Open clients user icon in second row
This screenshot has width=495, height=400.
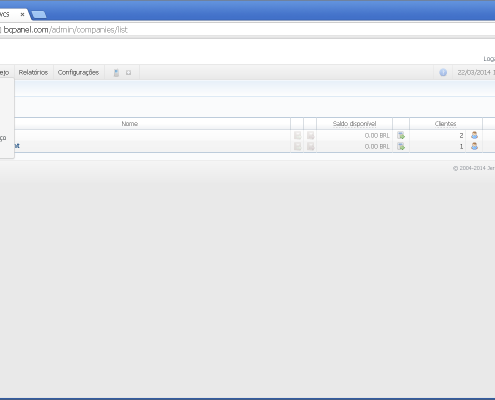474,146
